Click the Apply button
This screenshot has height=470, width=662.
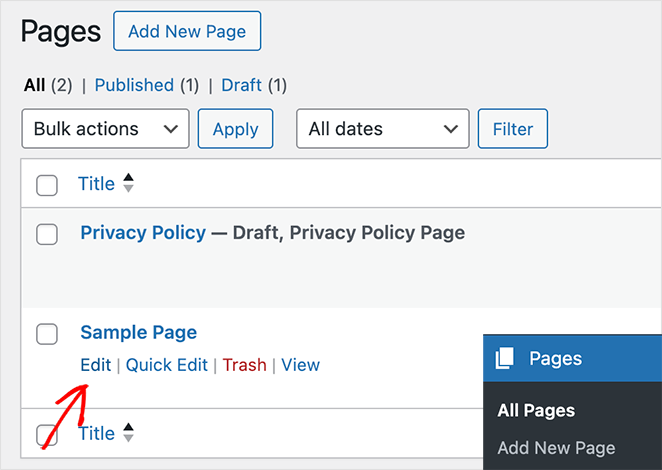[x=236, y=129]
